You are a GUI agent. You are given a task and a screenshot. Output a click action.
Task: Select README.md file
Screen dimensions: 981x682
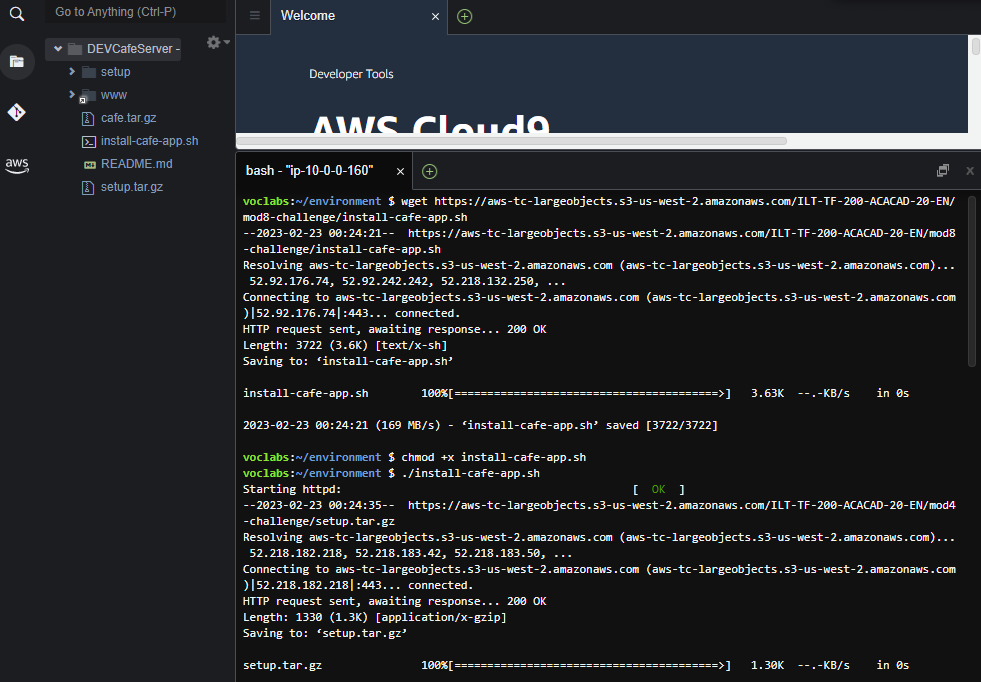[x=136, y=164]
